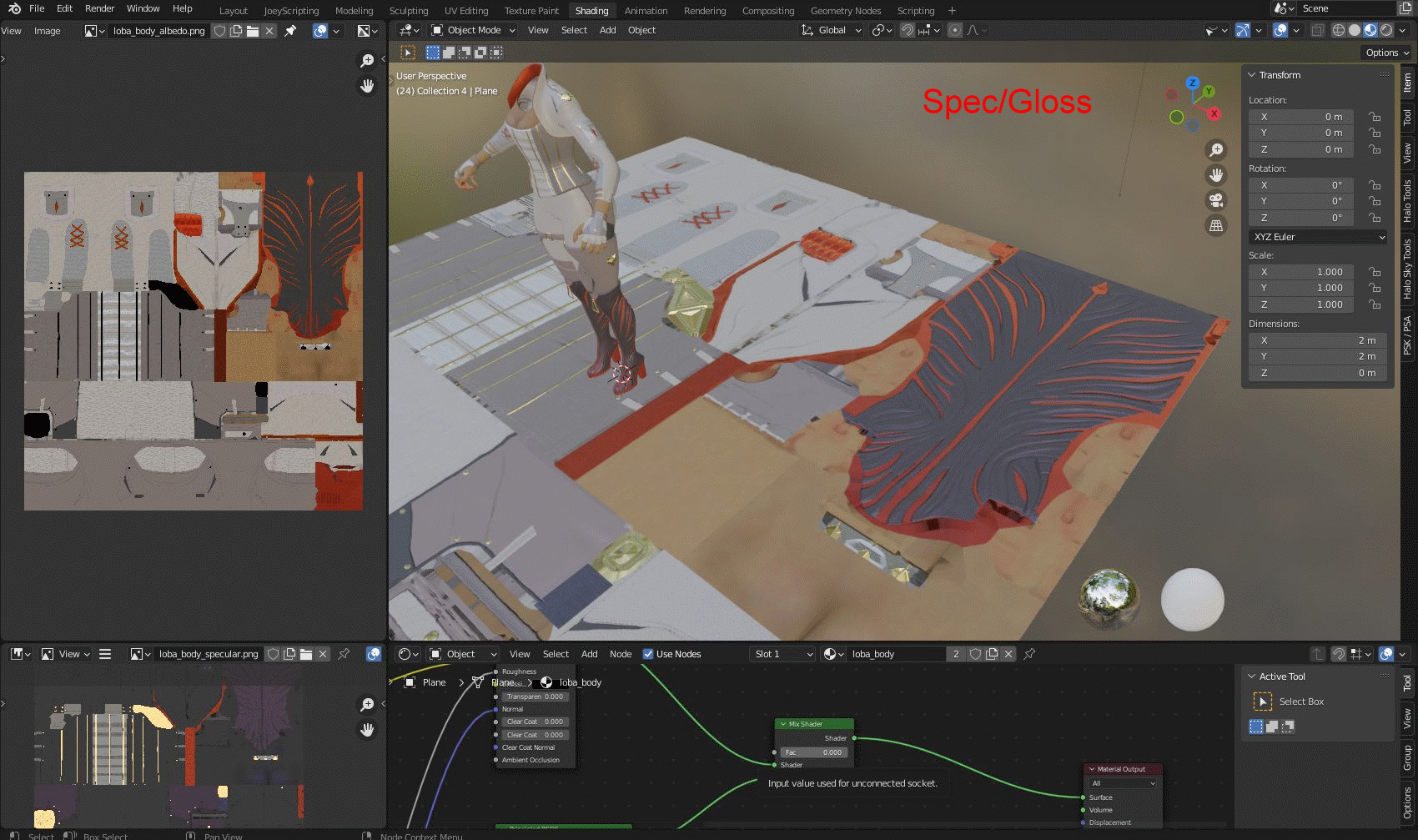Image resolution: width=1418 pixels, height=840 pixels.
Task: Open the Object Mode dropdown
Action: point(472,30)
